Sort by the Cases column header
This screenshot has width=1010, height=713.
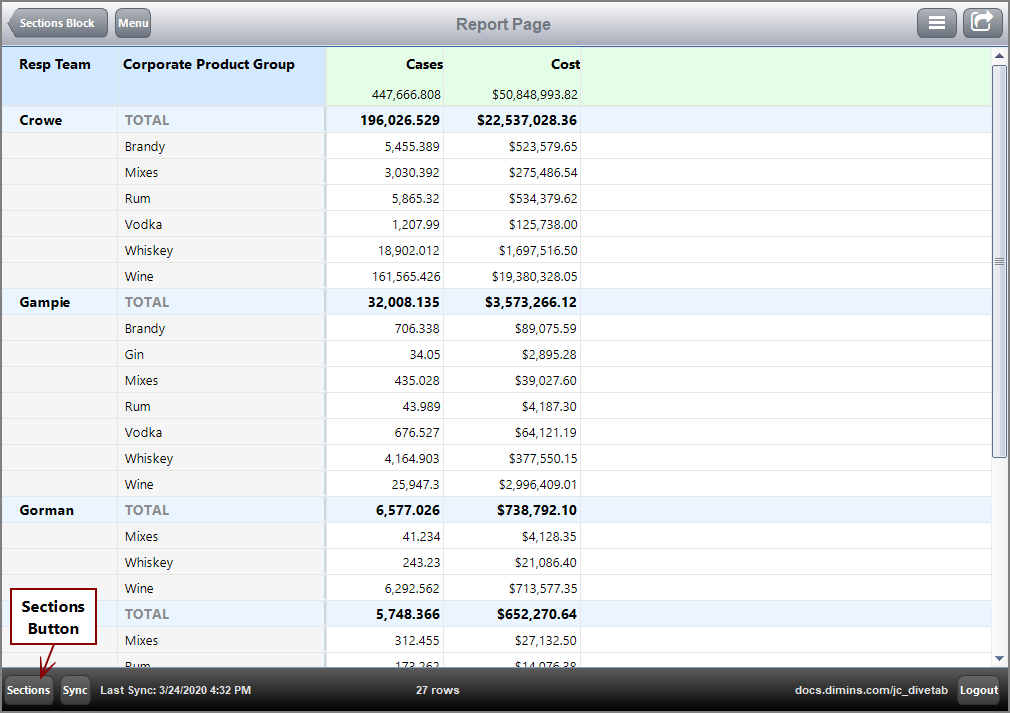pos(424,64)
